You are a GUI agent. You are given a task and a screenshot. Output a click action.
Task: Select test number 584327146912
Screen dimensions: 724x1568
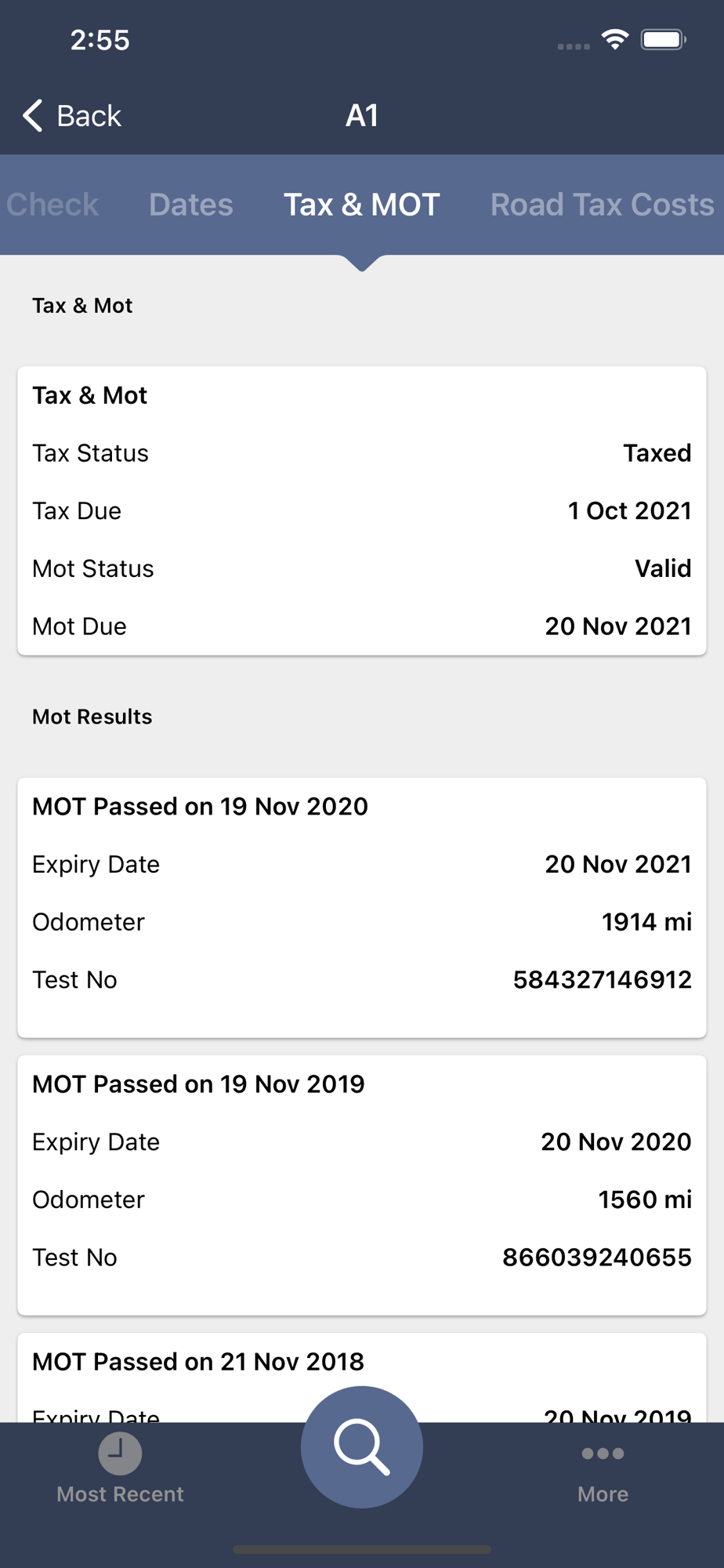coord(602,979)
